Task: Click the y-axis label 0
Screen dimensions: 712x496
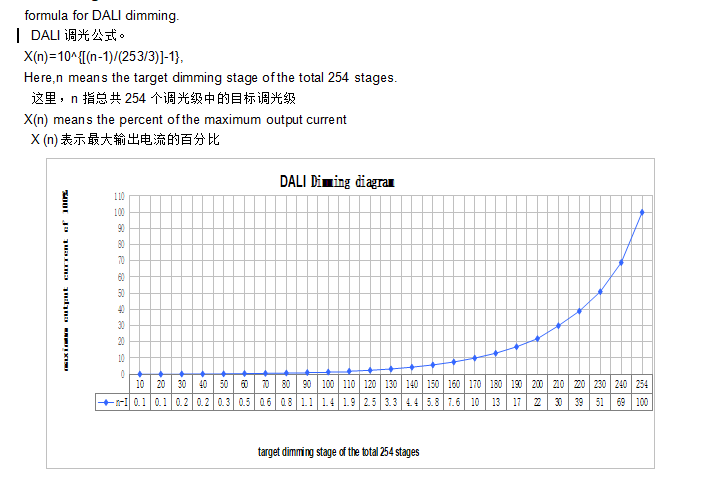Action: 123,374
